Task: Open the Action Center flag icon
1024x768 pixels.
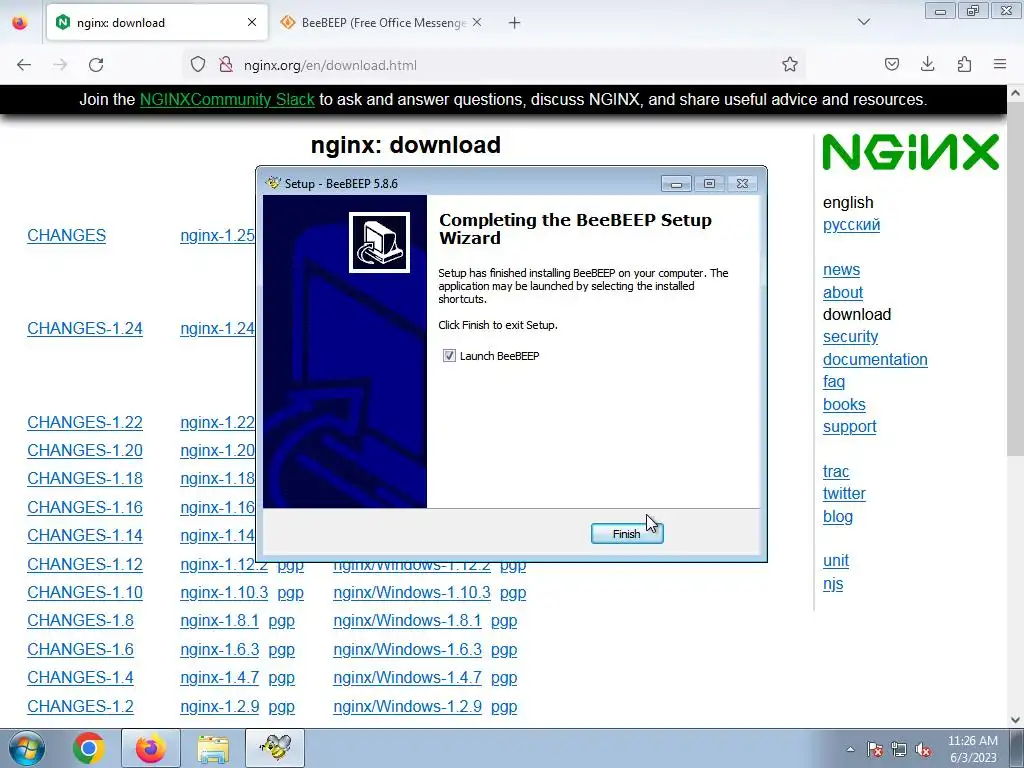Action: tap(875, 750)
